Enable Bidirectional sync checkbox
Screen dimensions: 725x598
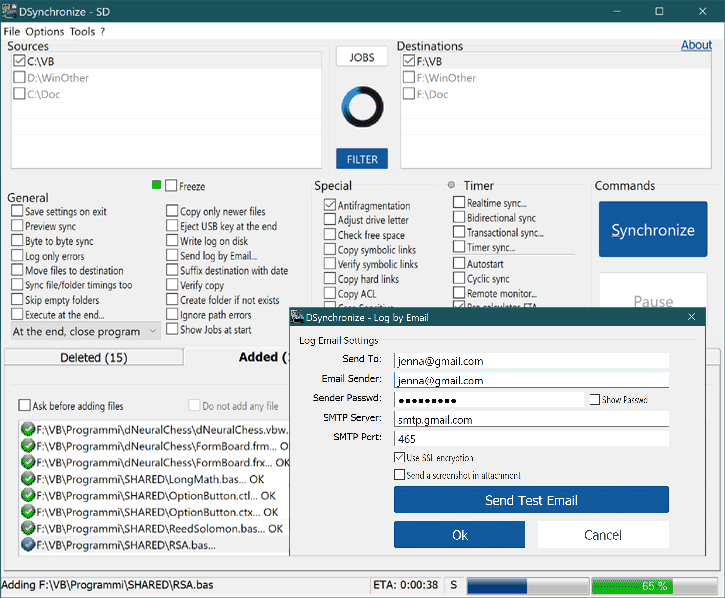coord(459,217)
